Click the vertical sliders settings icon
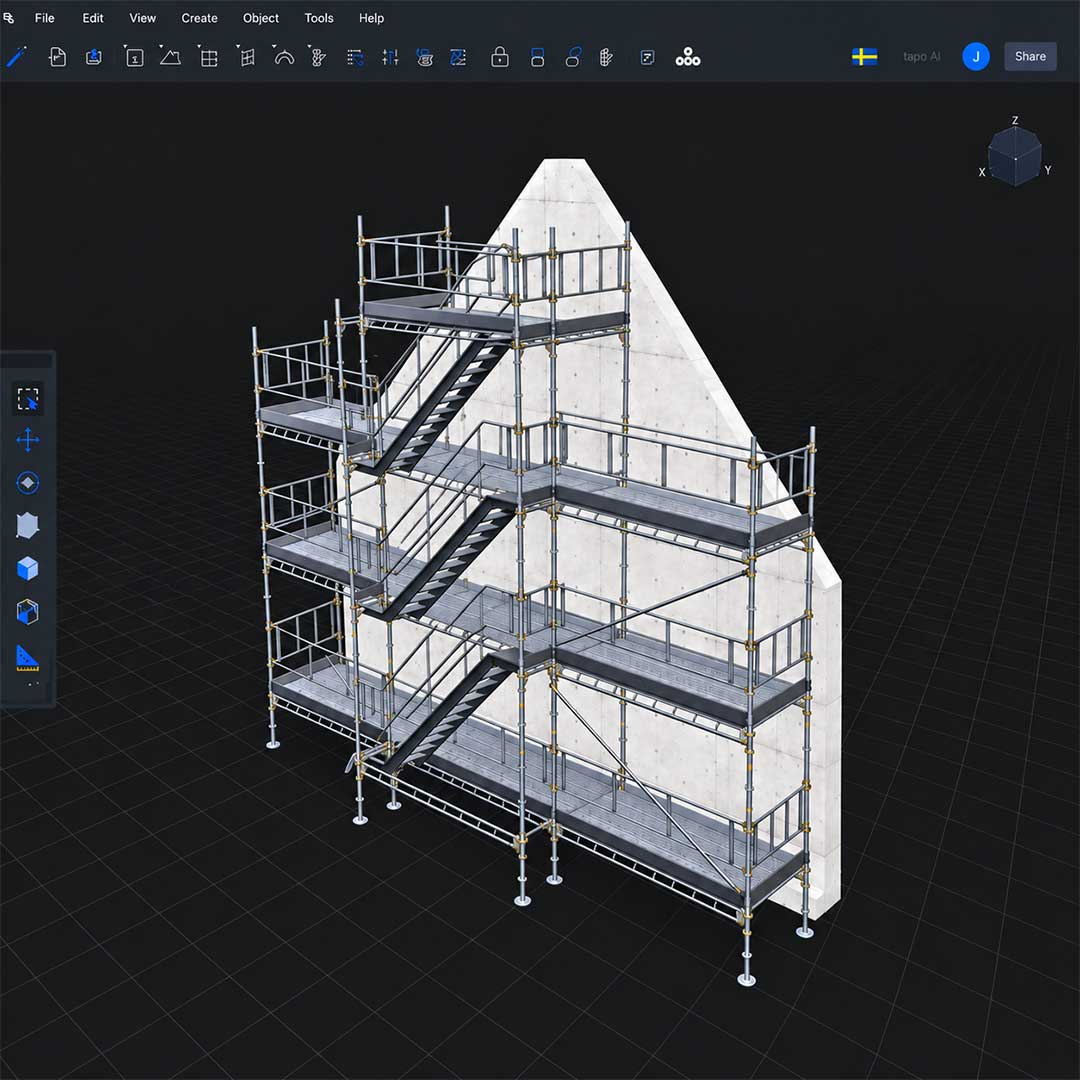Image resolution: width=1080 pixels, height=1080 pixels. tap(390, 58)
